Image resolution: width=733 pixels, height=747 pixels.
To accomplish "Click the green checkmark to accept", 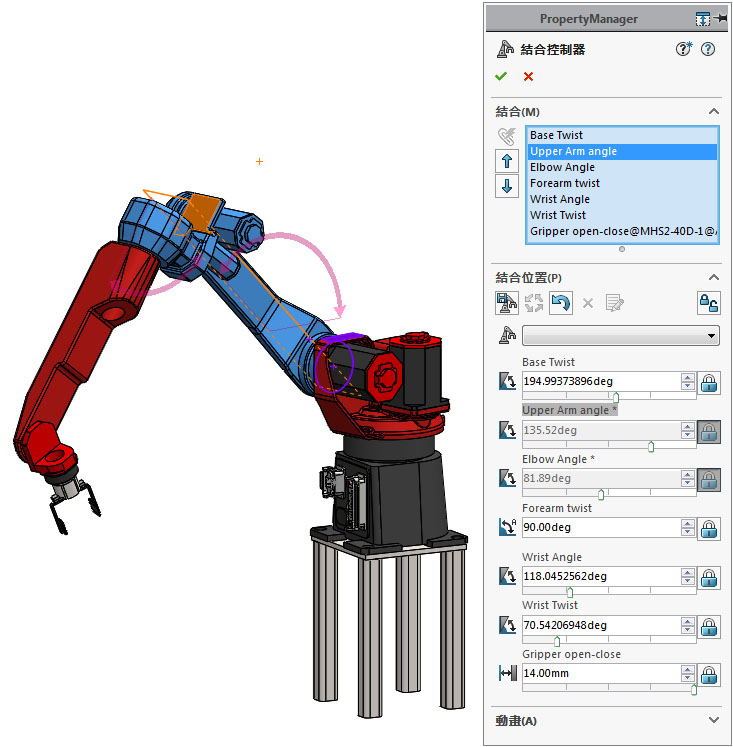I will 501,77.
